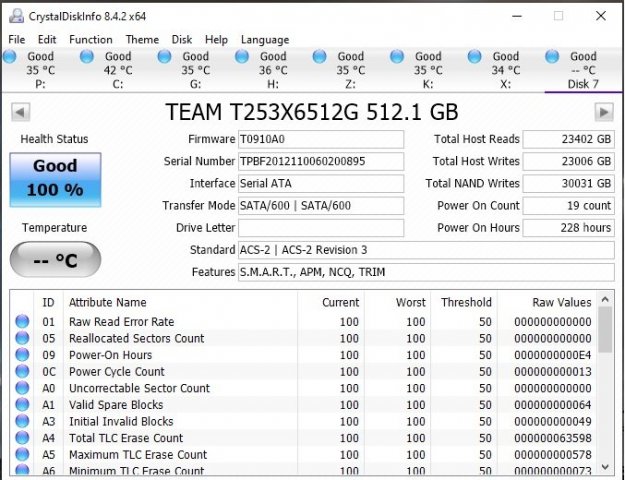Click the temperature display button
625x480 pixels.
point(56,261)
